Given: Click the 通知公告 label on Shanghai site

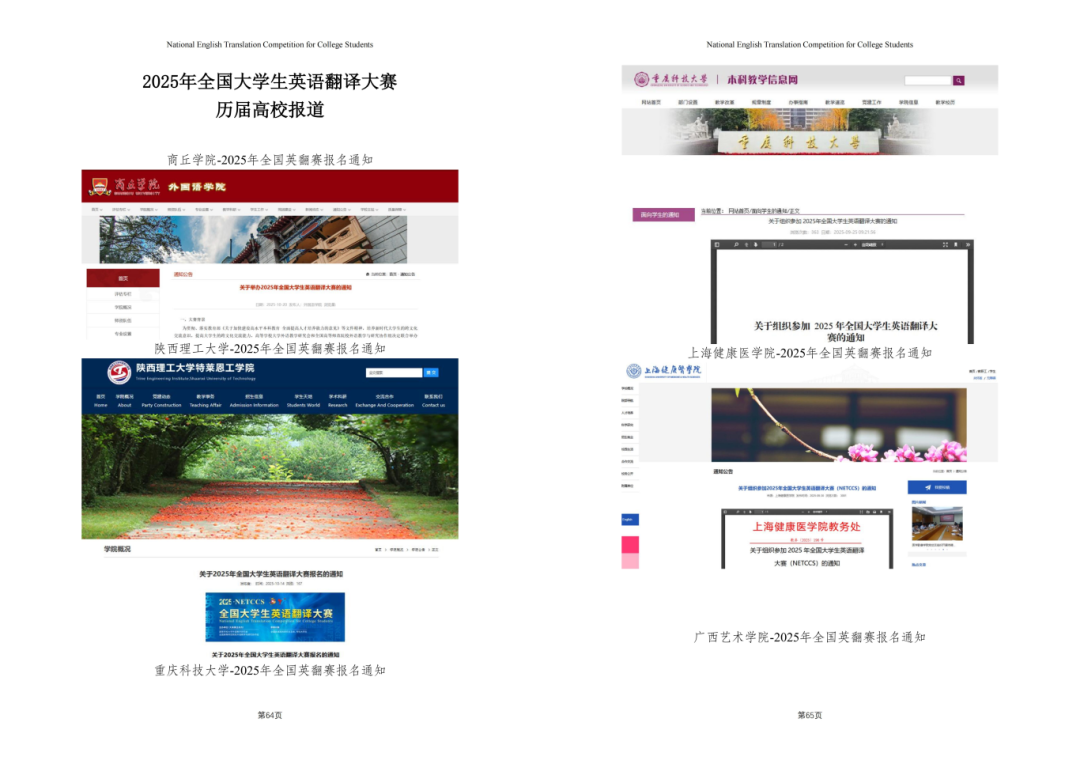Looking at the screenshot, I should pos(723,471).
